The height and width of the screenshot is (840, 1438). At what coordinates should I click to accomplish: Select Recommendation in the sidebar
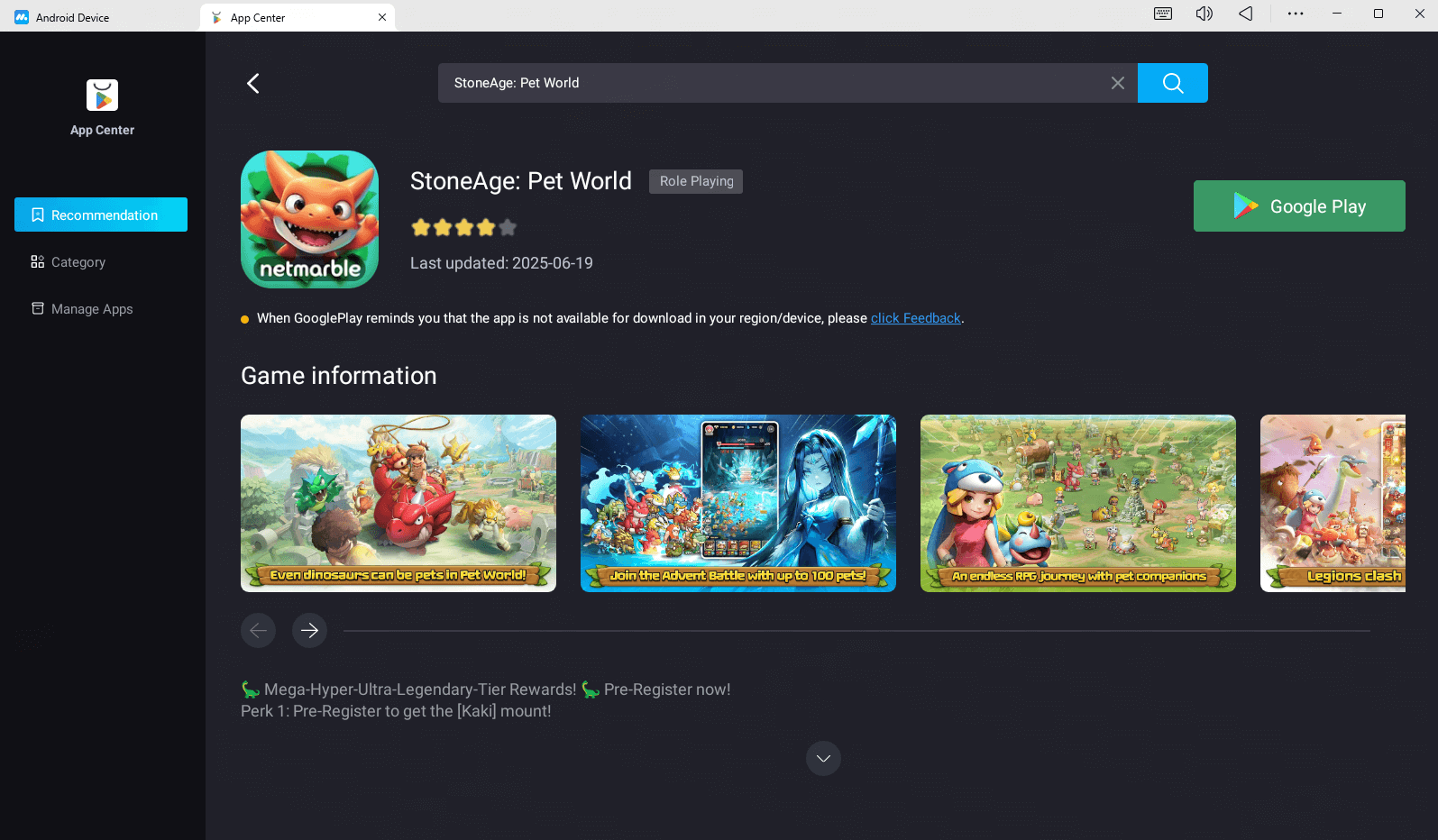101,215
